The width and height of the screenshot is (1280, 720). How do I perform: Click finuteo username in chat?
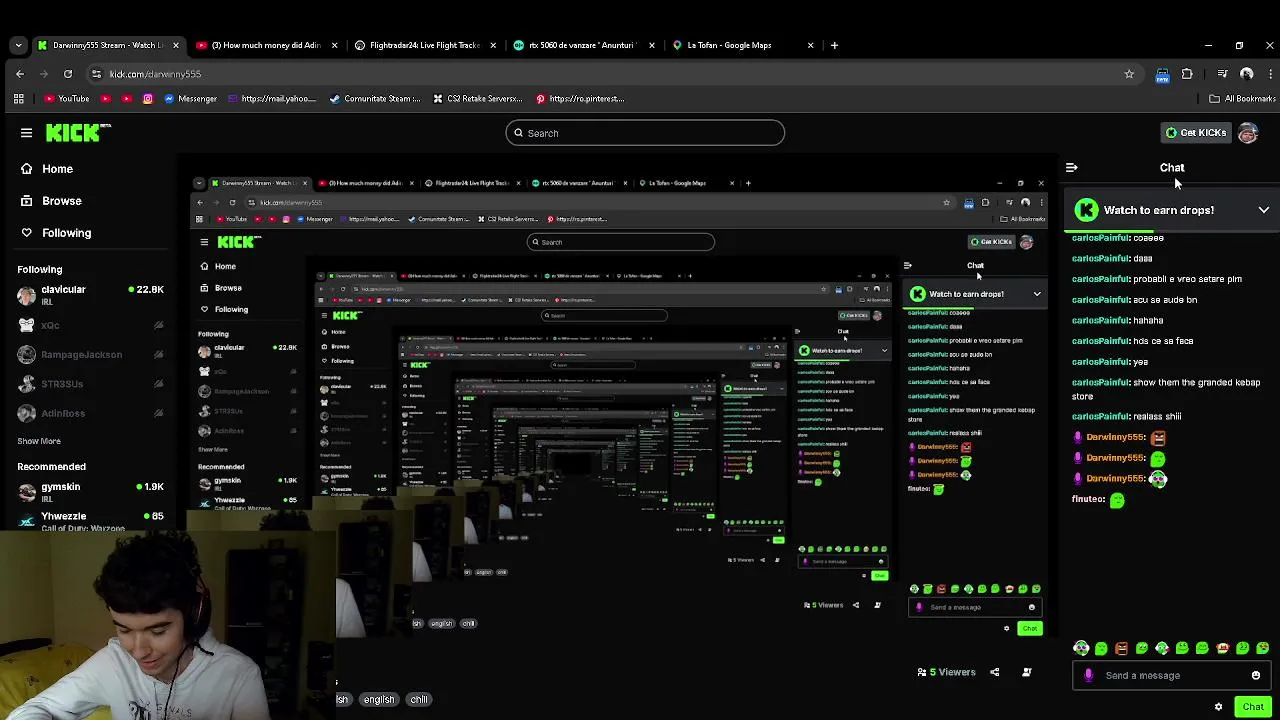(1088, 499)
